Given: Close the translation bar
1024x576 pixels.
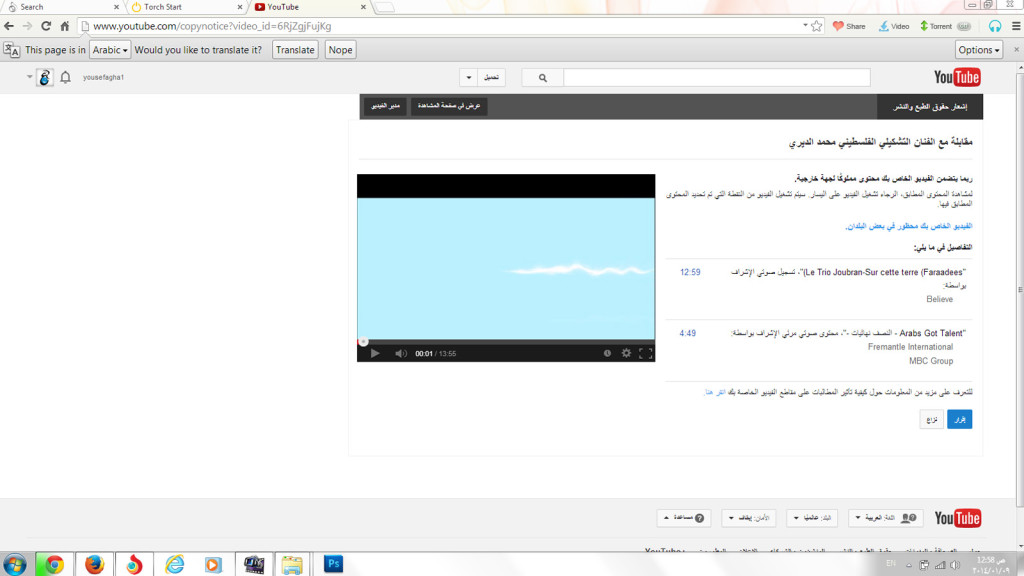Looking at the screenshot, I should point(1016,50).
